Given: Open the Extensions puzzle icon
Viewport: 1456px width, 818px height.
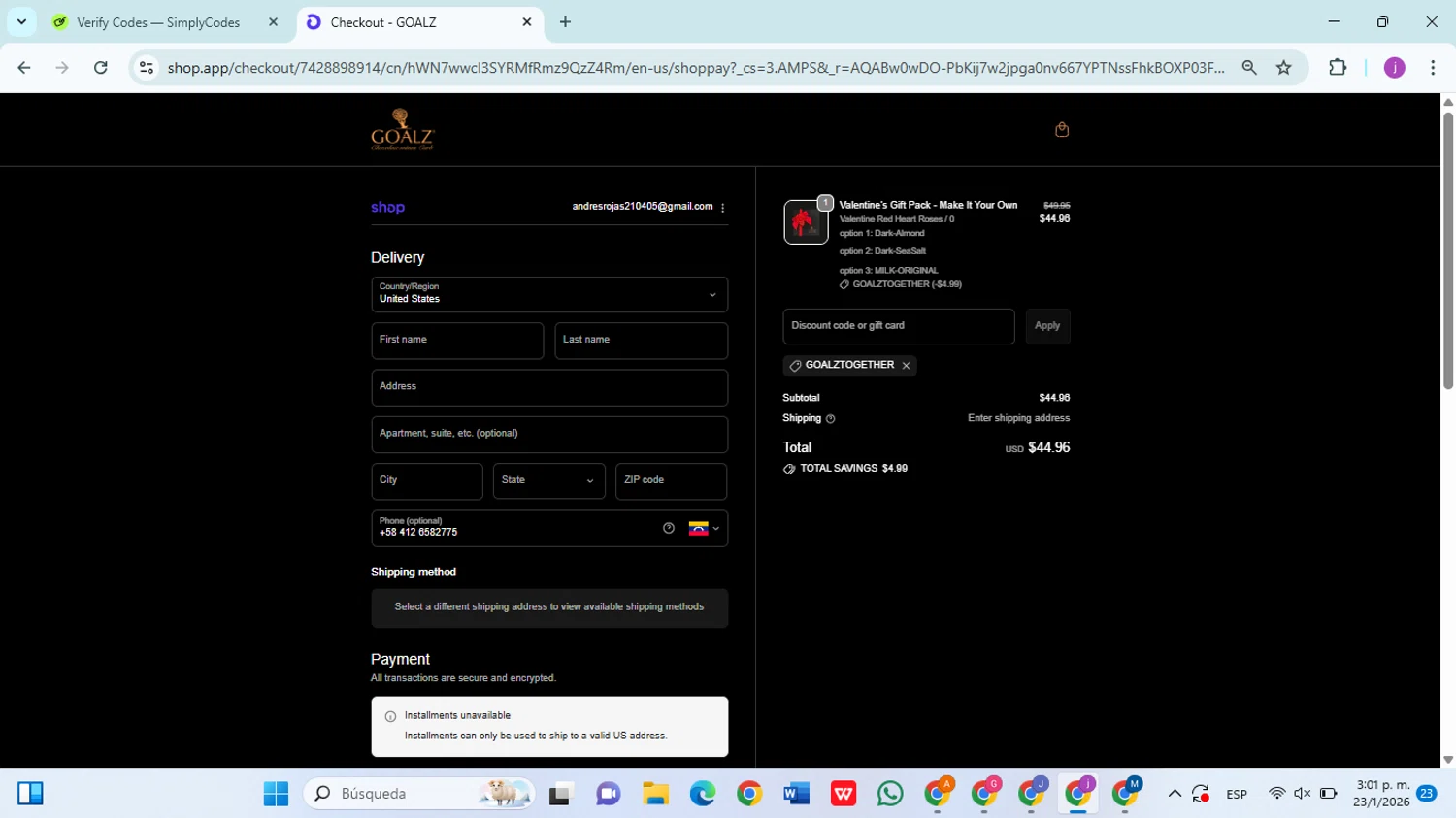Looking at the screenshot, I should click(x=1338, y=68).
